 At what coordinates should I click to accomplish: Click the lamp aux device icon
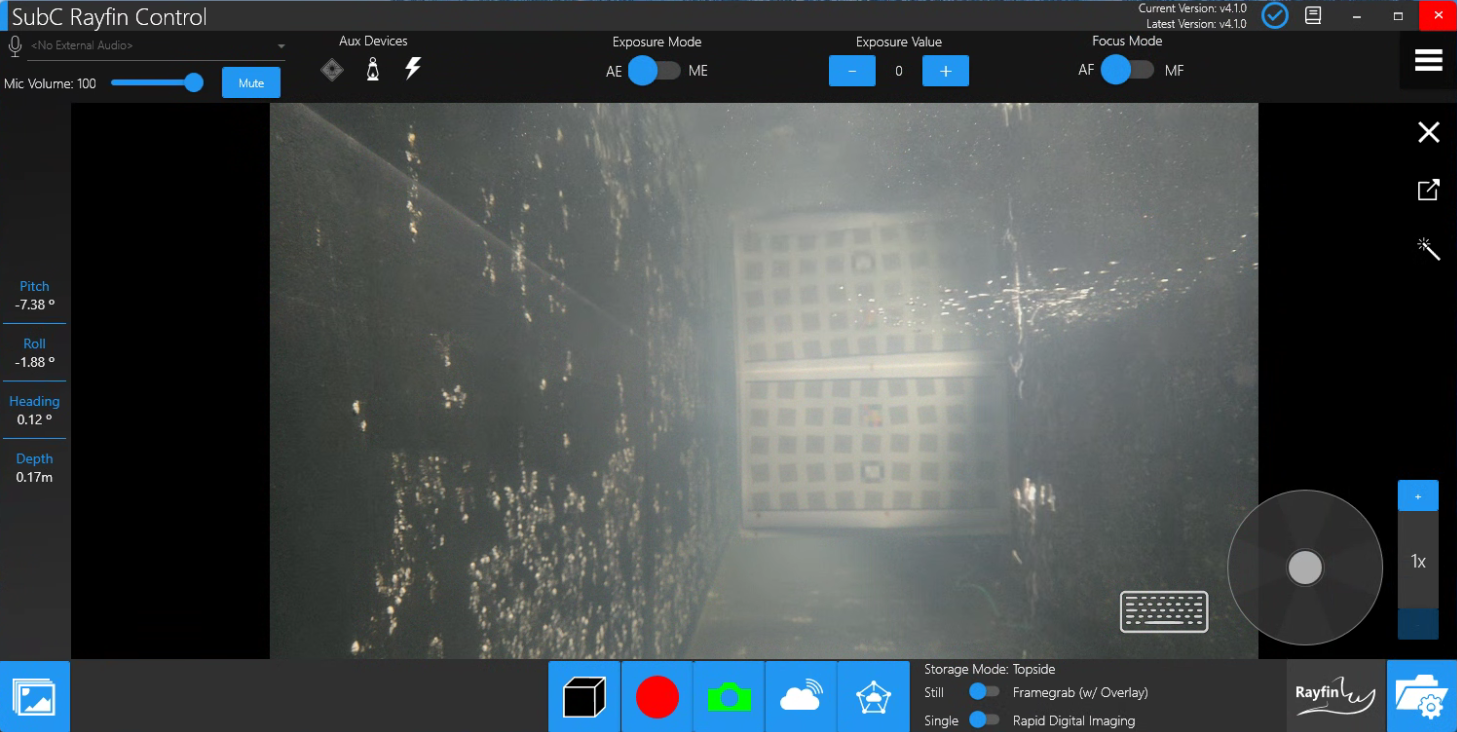coord(373,69)
